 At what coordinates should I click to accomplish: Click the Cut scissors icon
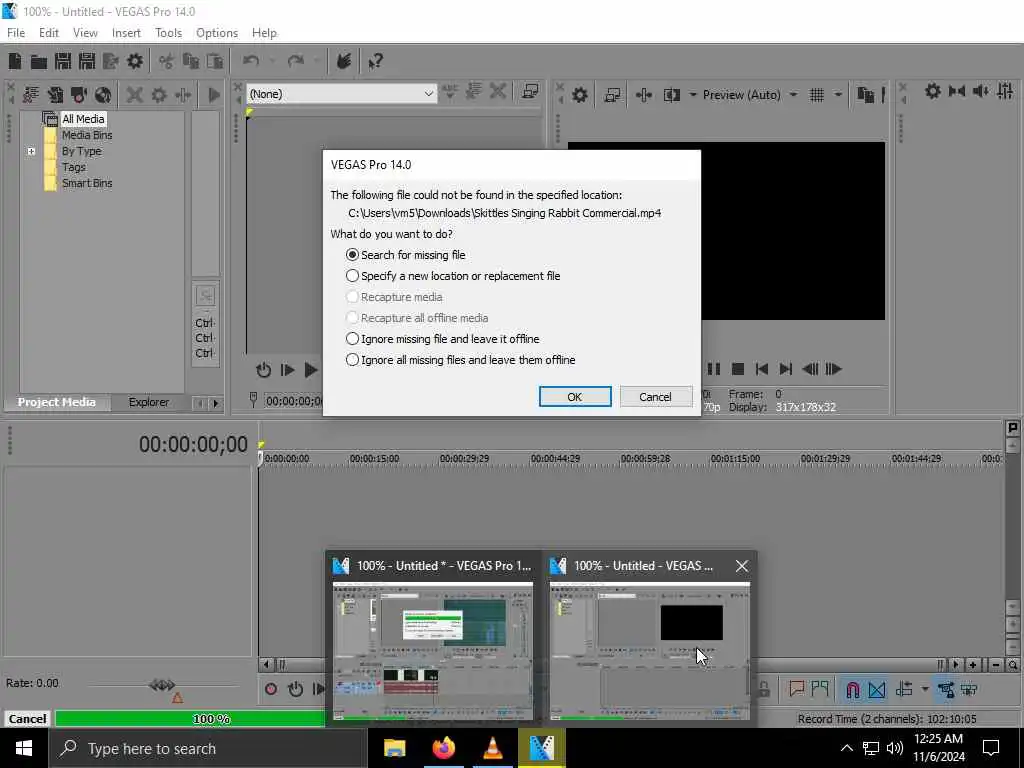point(167,61)
